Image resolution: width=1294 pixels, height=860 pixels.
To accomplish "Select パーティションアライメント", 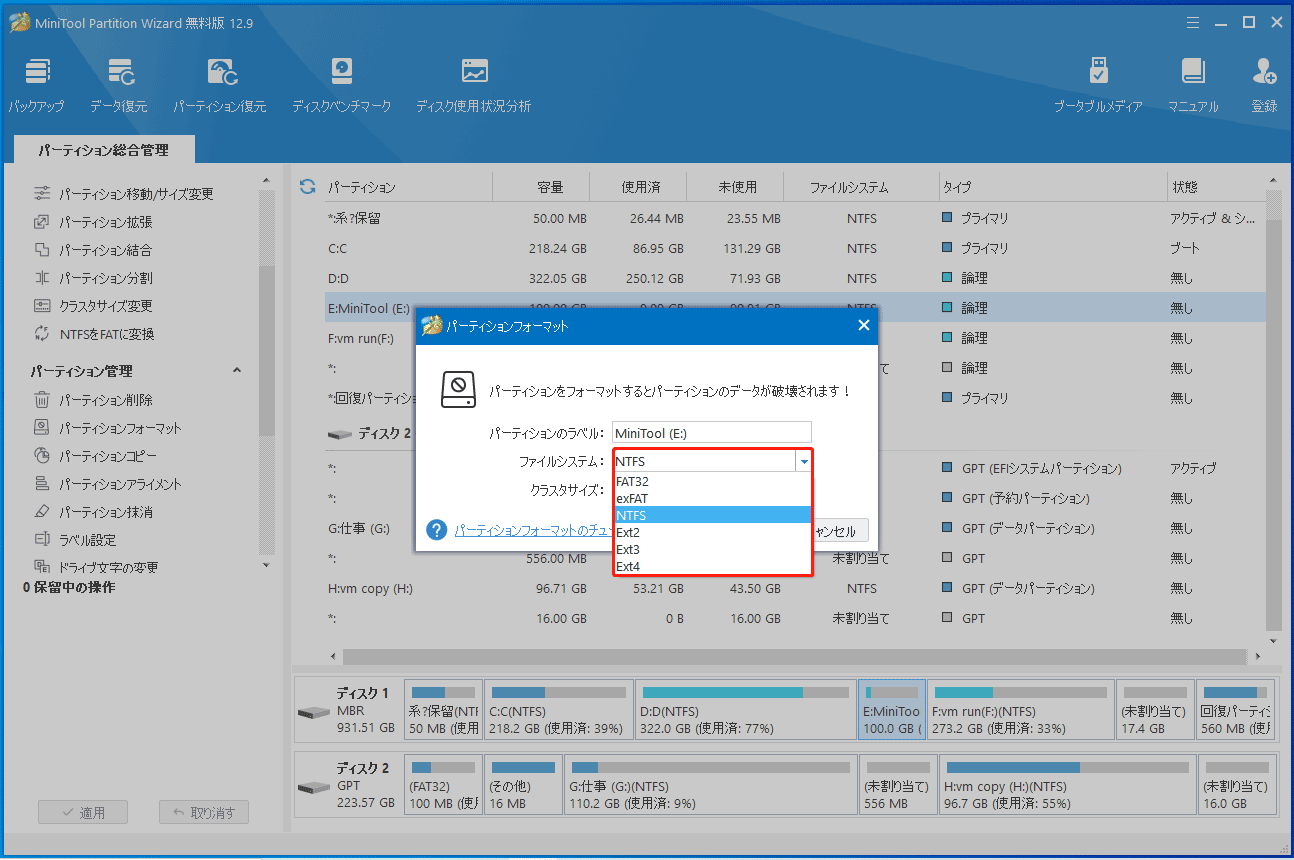I will click(108, 484).
